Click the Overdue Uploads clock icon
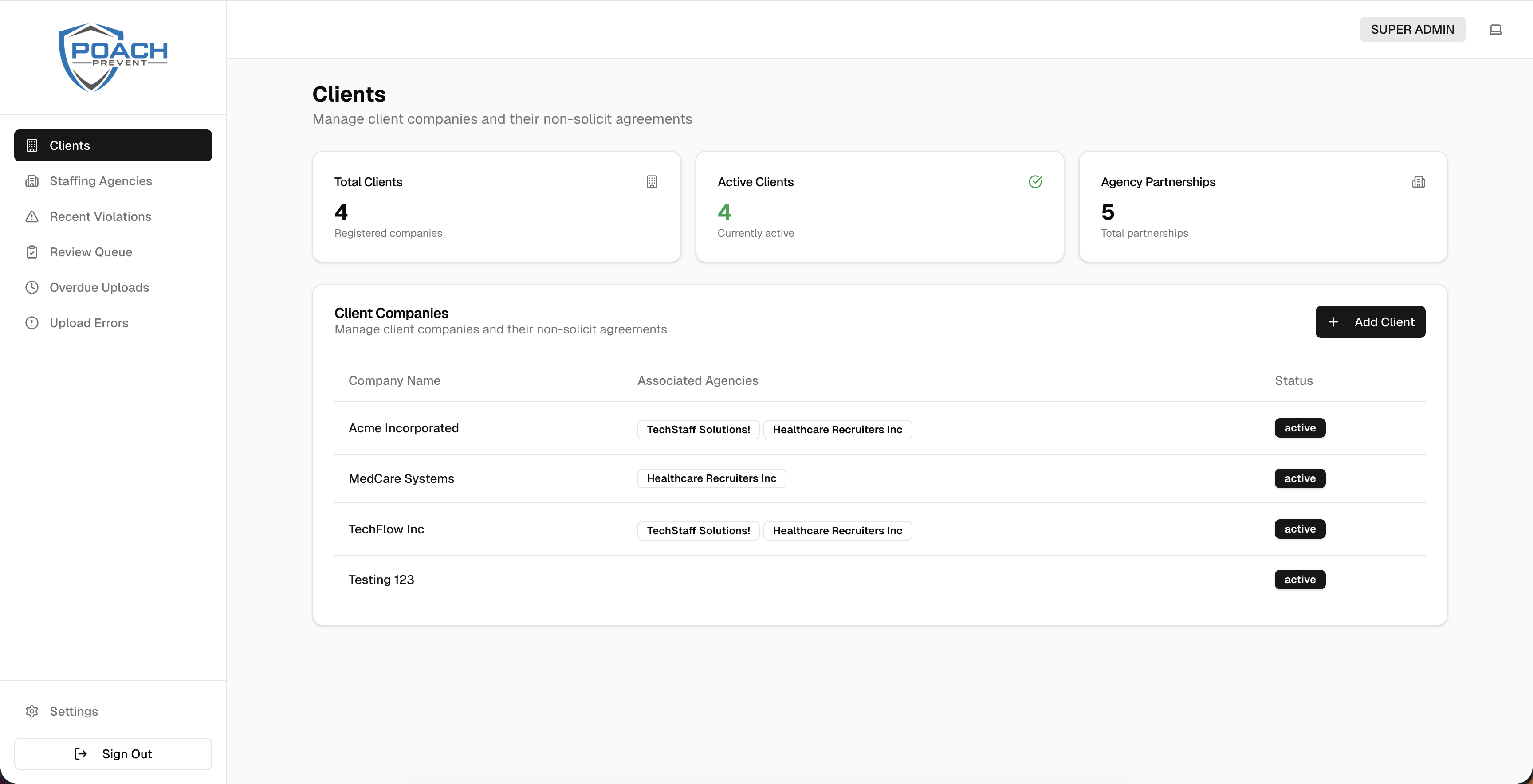1533x784 pixels. click(32, 287)
